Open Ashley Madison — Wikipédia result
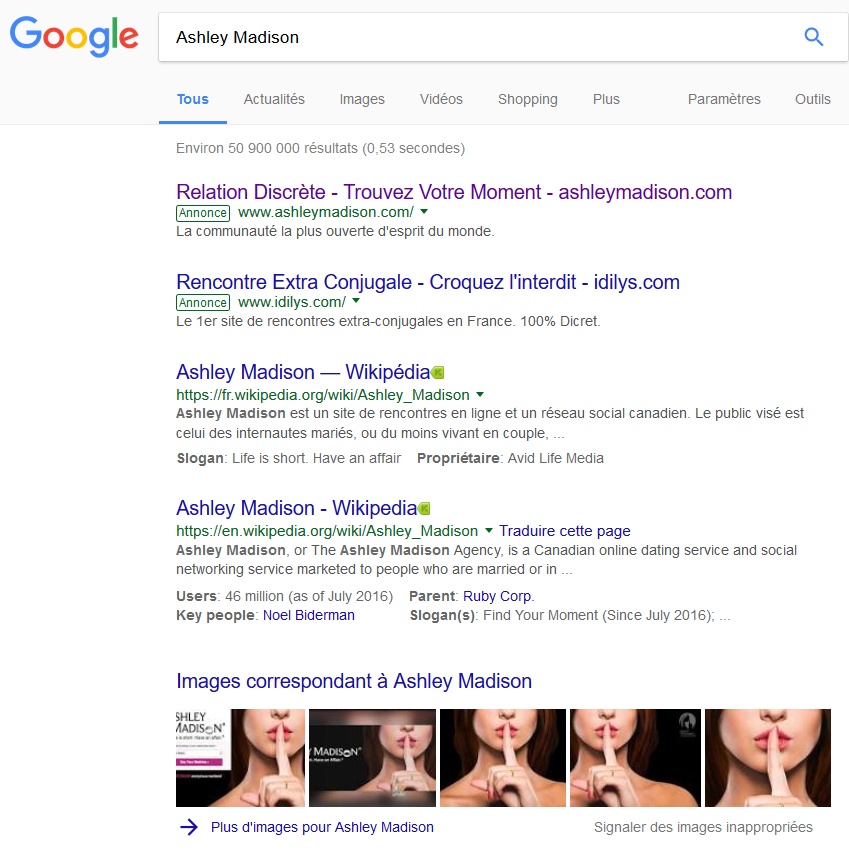Viewport: 849px width, 868px height. 303,372
